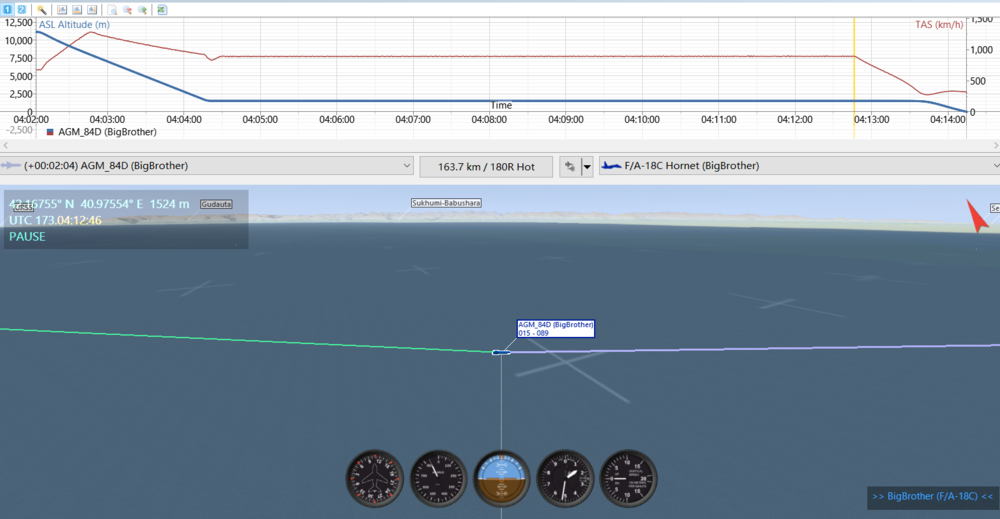
Task: Export chart data to Excel
Action: click(162, 9)
